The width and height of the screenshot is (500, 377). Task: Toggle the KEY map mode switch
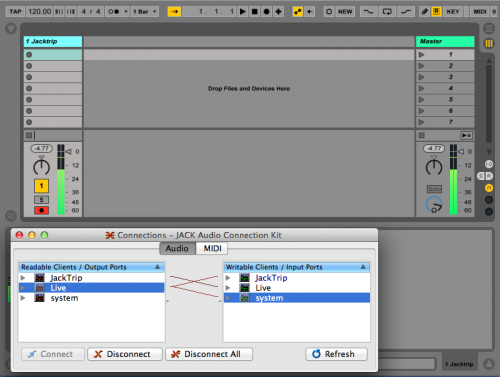click(x=453, y=12)
